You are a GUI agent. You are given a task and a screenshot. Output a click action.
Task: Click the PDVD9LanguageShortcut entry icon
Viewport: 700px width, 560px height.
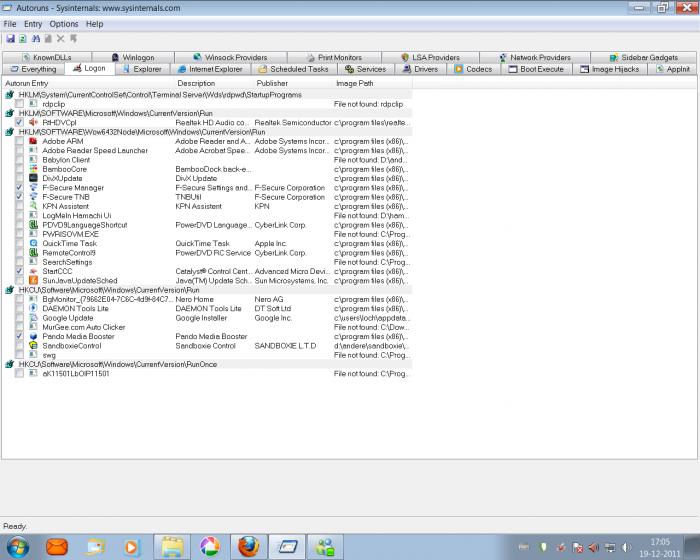(x=33, y=225)
